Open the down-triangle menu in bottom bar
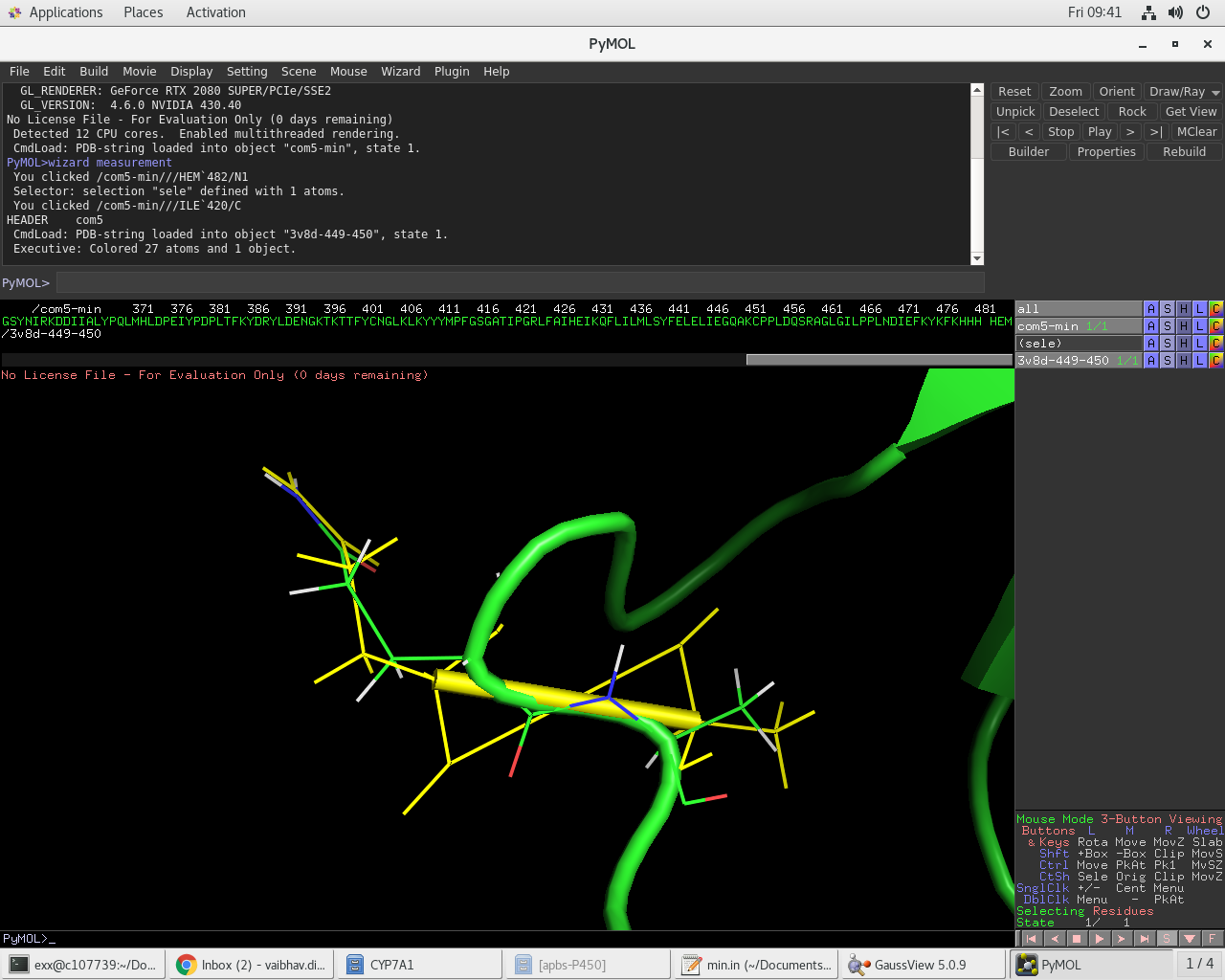The height and width of the screenshot is (980, 1225). click(x=1190, y=939)
